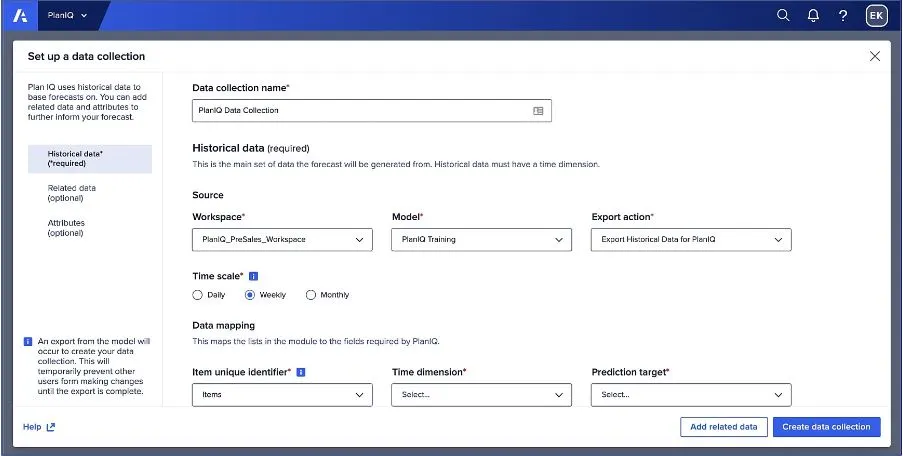This screenshot has width=903, height=456.
Task: Click the icon inside the name field
Action: pyautogui.click(x=538, y=111)
